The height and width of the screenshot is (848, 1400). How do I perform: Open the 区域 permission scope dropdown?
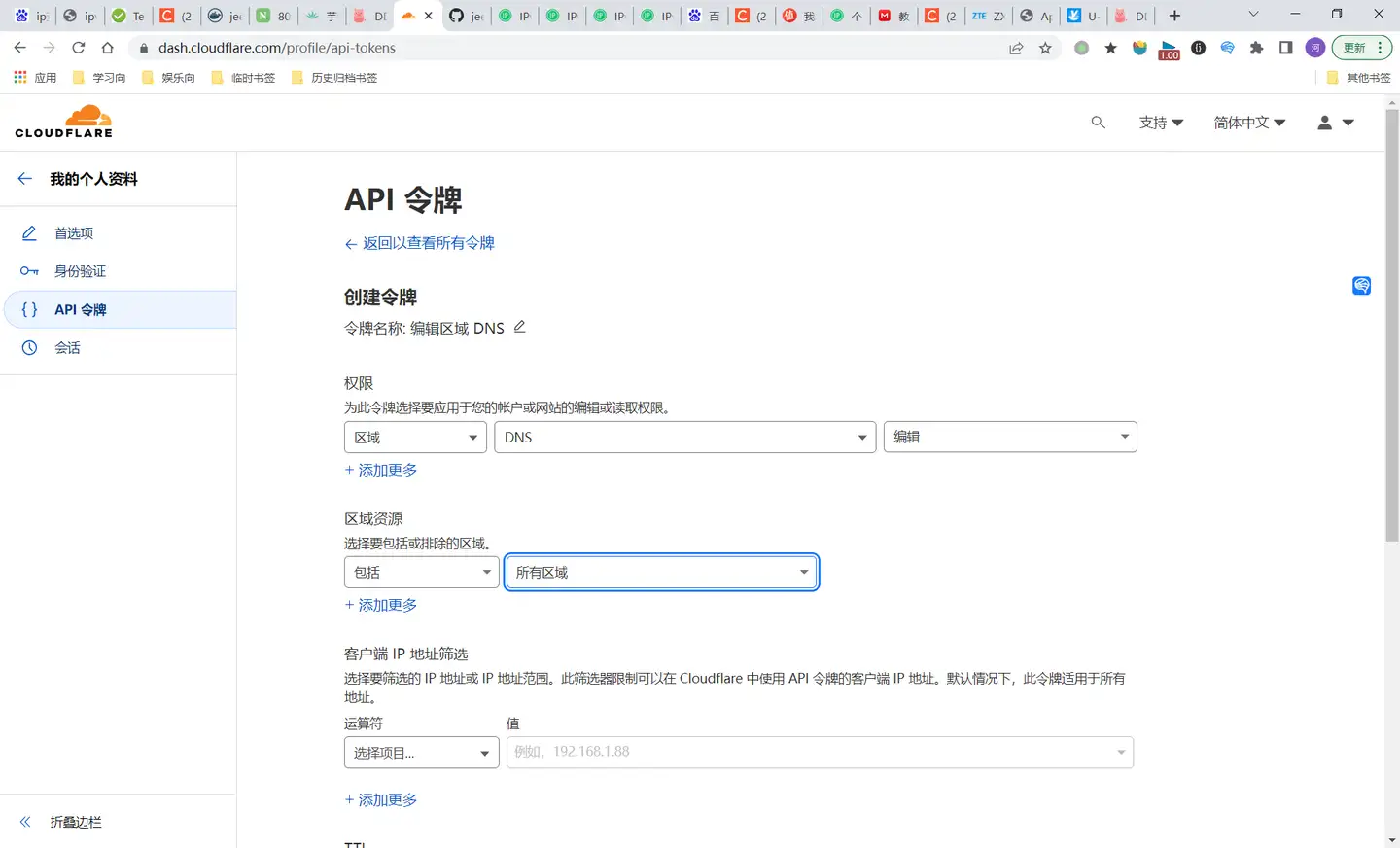click(415, 438)
